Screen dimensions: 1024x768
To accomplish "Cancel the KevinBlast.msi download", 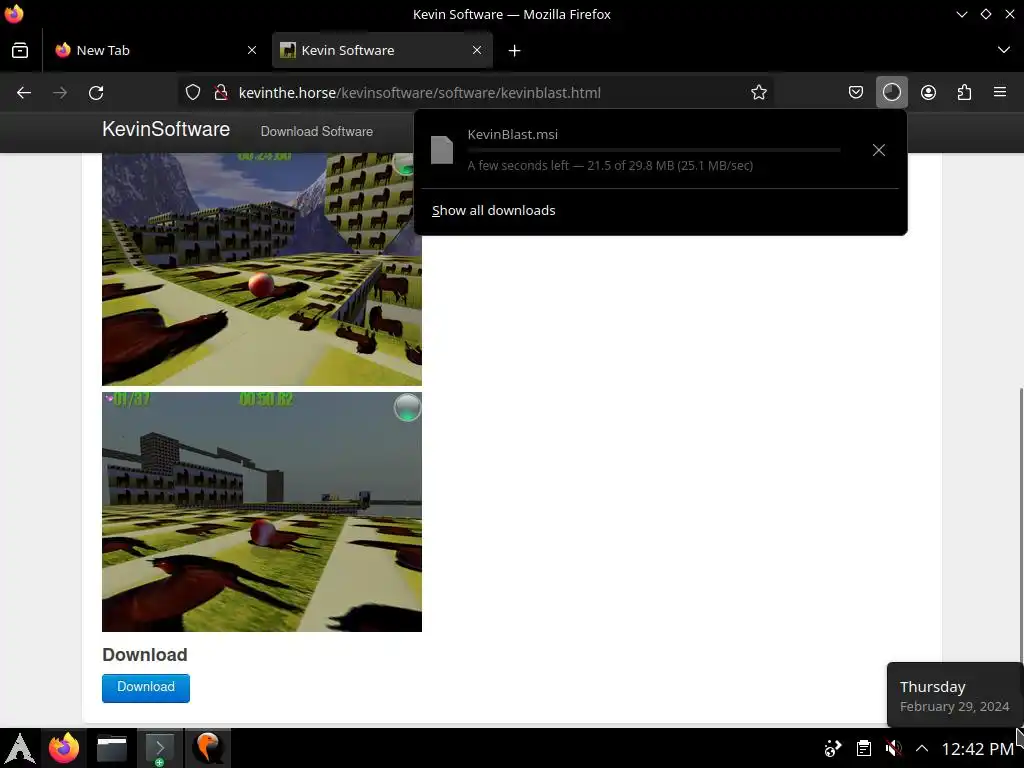I will [x=879, y=150].
